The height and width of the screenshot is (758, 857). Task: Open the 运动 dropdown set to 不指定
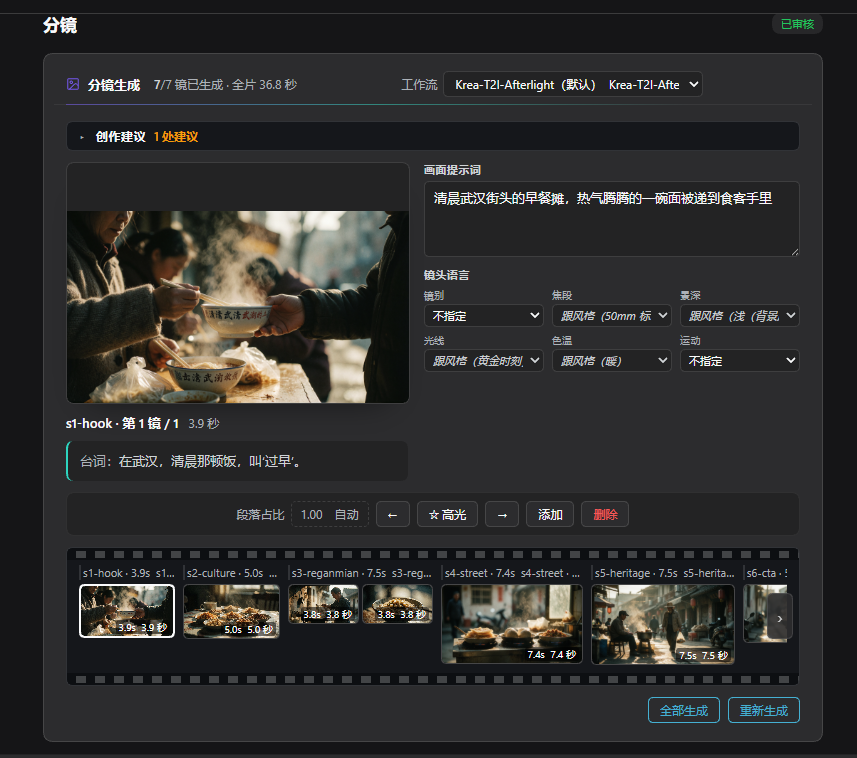pos(739,361)
